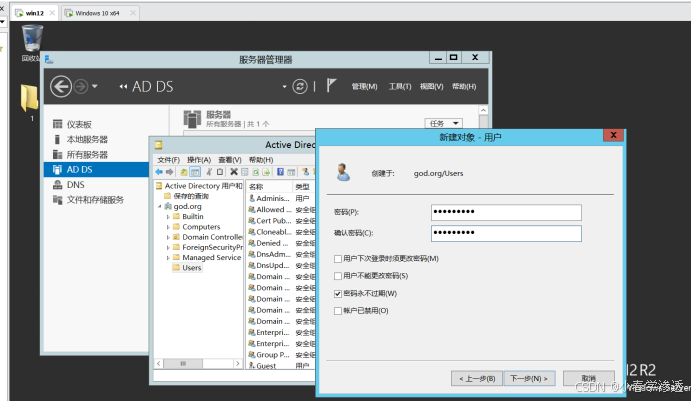Image resolution: width=692 pixels, height=401 pixels.
Task: Click the Guest account icon in list
Action: [x=252, y=366]
